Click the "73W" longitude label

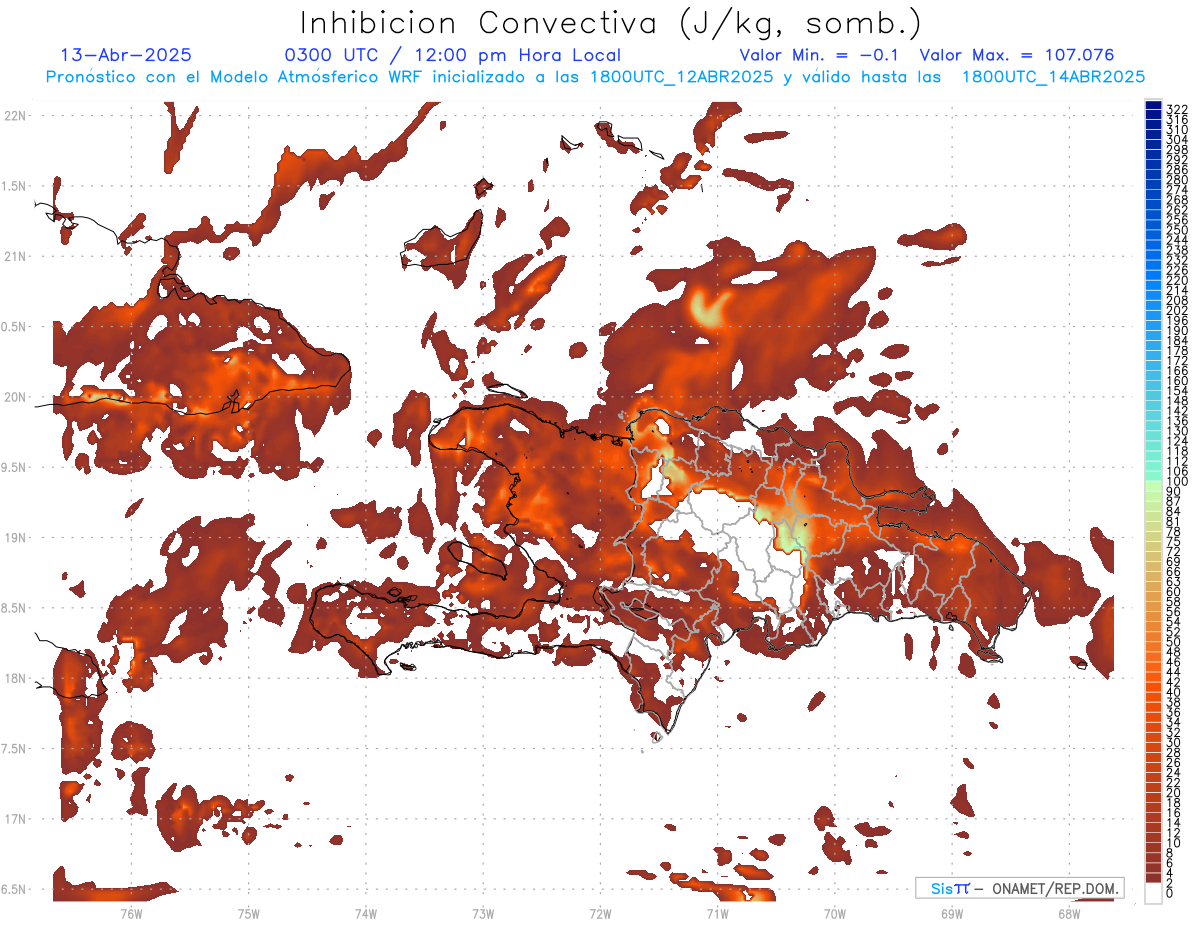coord(483,914)
